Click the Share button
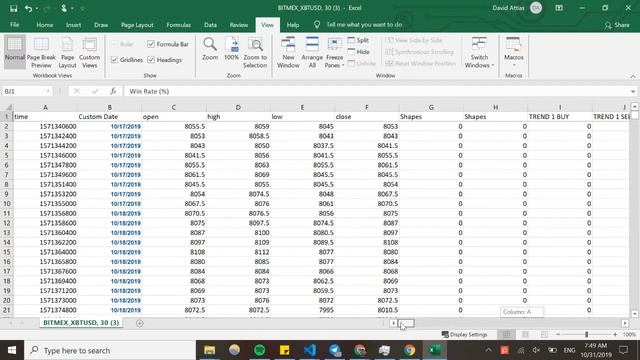This screenshot has height=360, width=640. point(617,25)
